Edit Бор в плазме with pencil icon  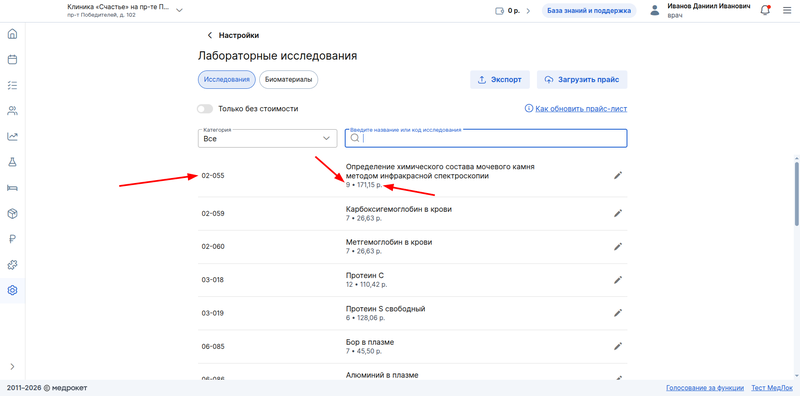point(618,346)
